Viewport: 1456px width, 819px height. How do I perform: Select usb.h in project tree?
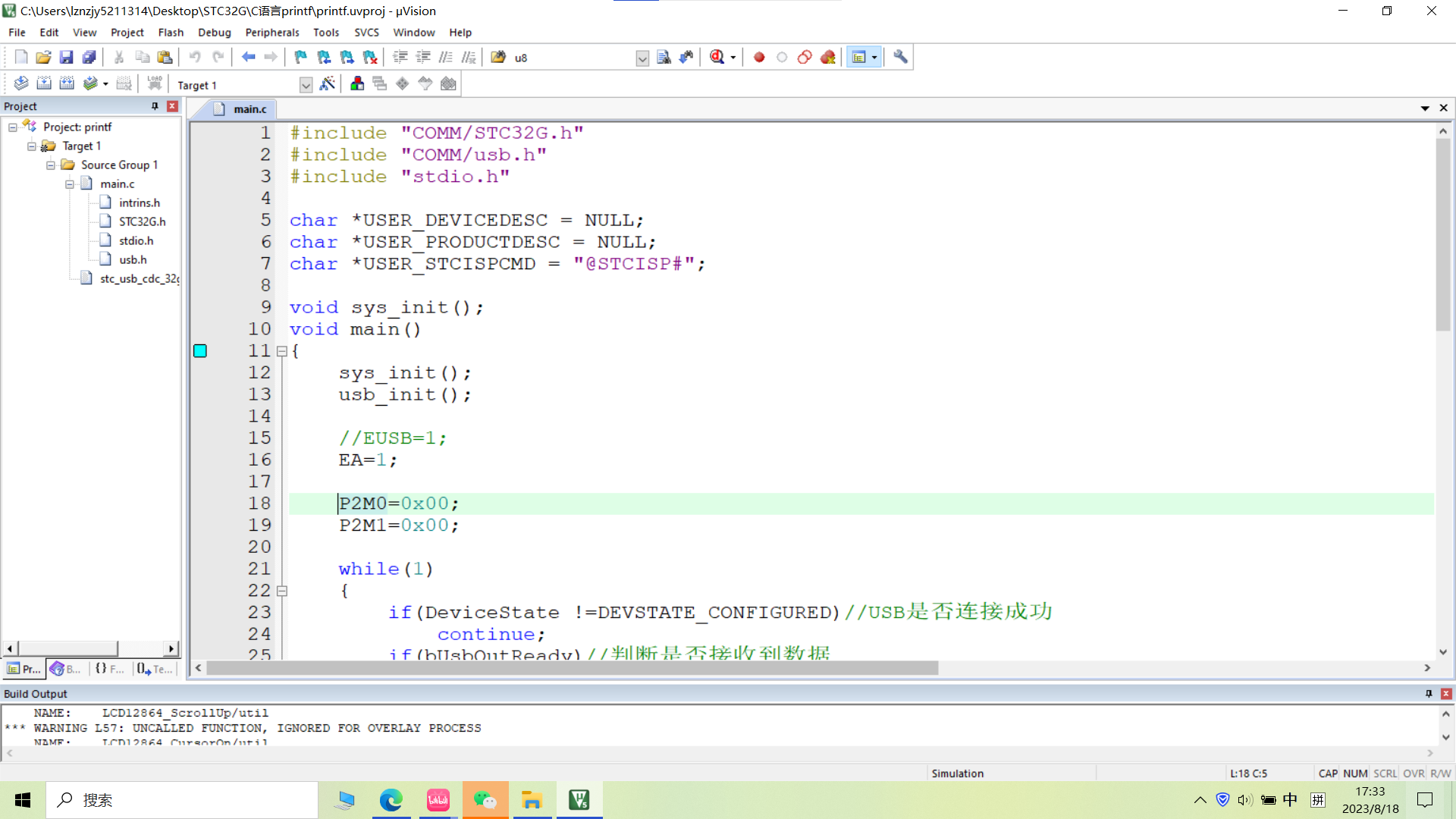point(133,259)
